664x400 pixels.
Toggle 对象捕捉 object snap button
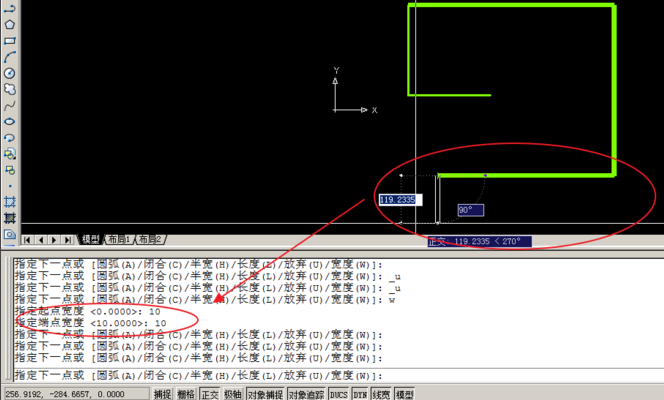click(265, 394)
